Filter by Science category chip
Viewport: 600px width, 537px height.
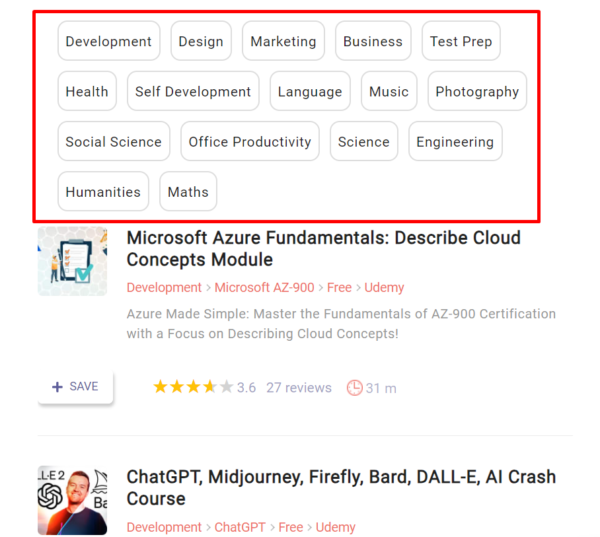point(364,141)
